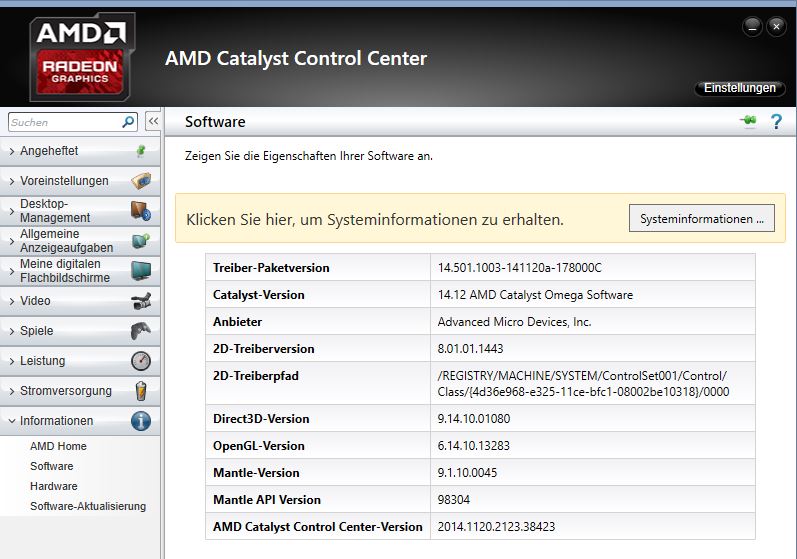Screen dimensions: 797x559
Task: Click the blue Informationen info icon
Action: [141, 421]
